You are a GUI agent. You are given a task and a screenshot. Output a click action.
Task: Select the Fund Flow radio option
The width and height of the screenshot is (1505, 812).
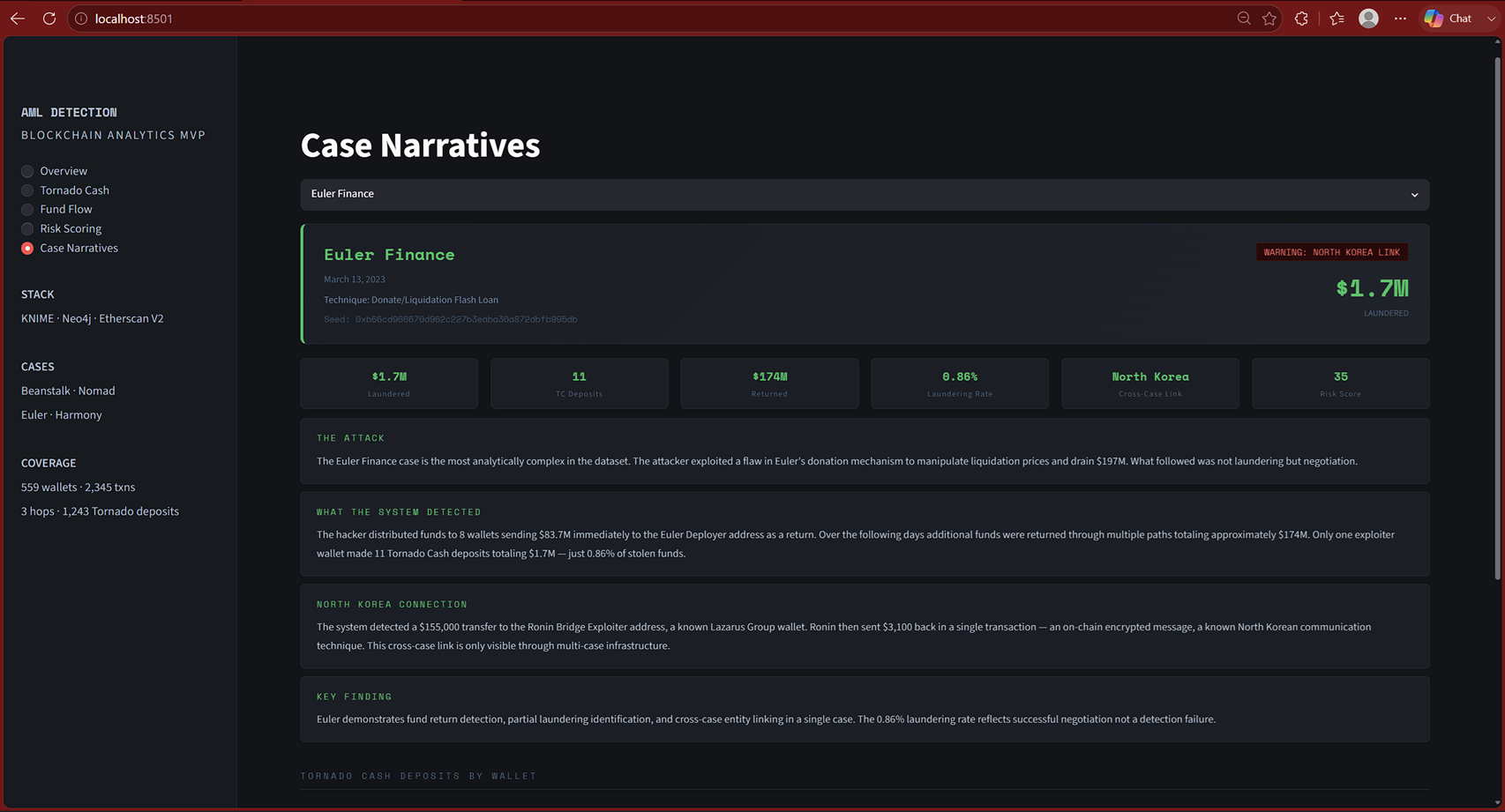tap(56, 210)
